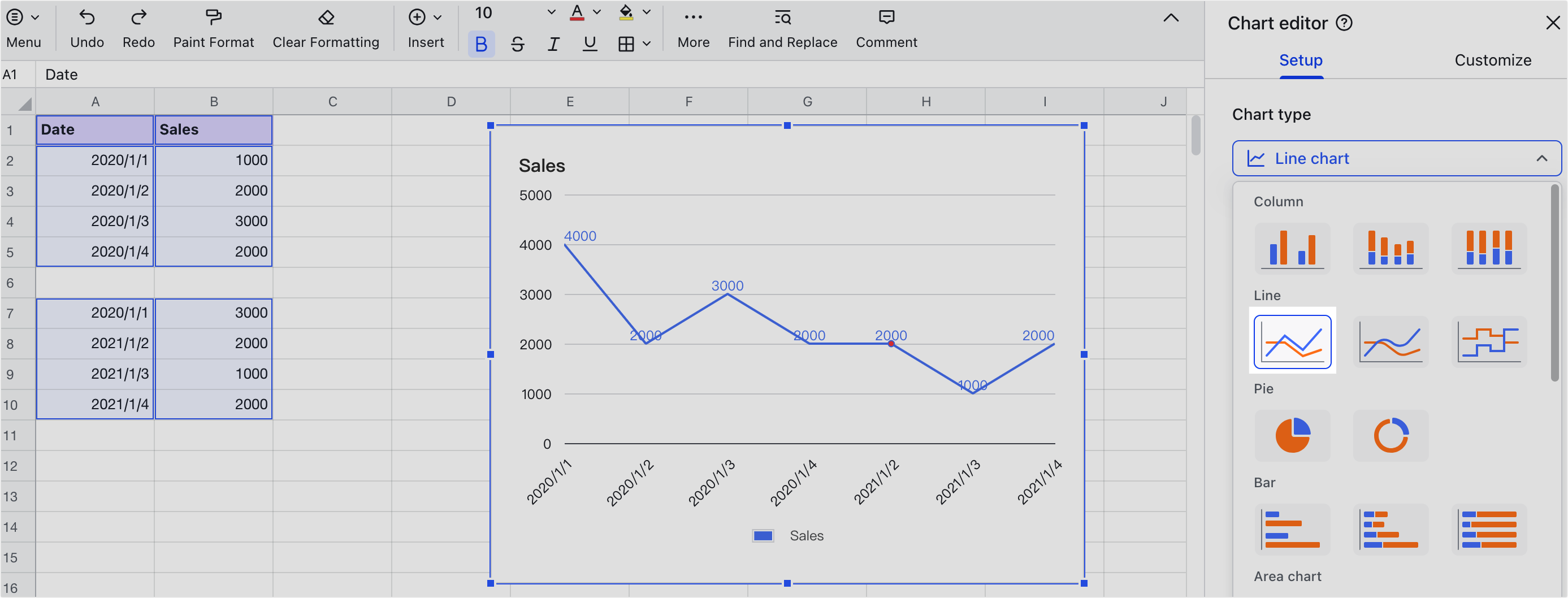The image size is (1568, 598).
Task: Choose the donut pie chart icon
Action: point(1391,436)
